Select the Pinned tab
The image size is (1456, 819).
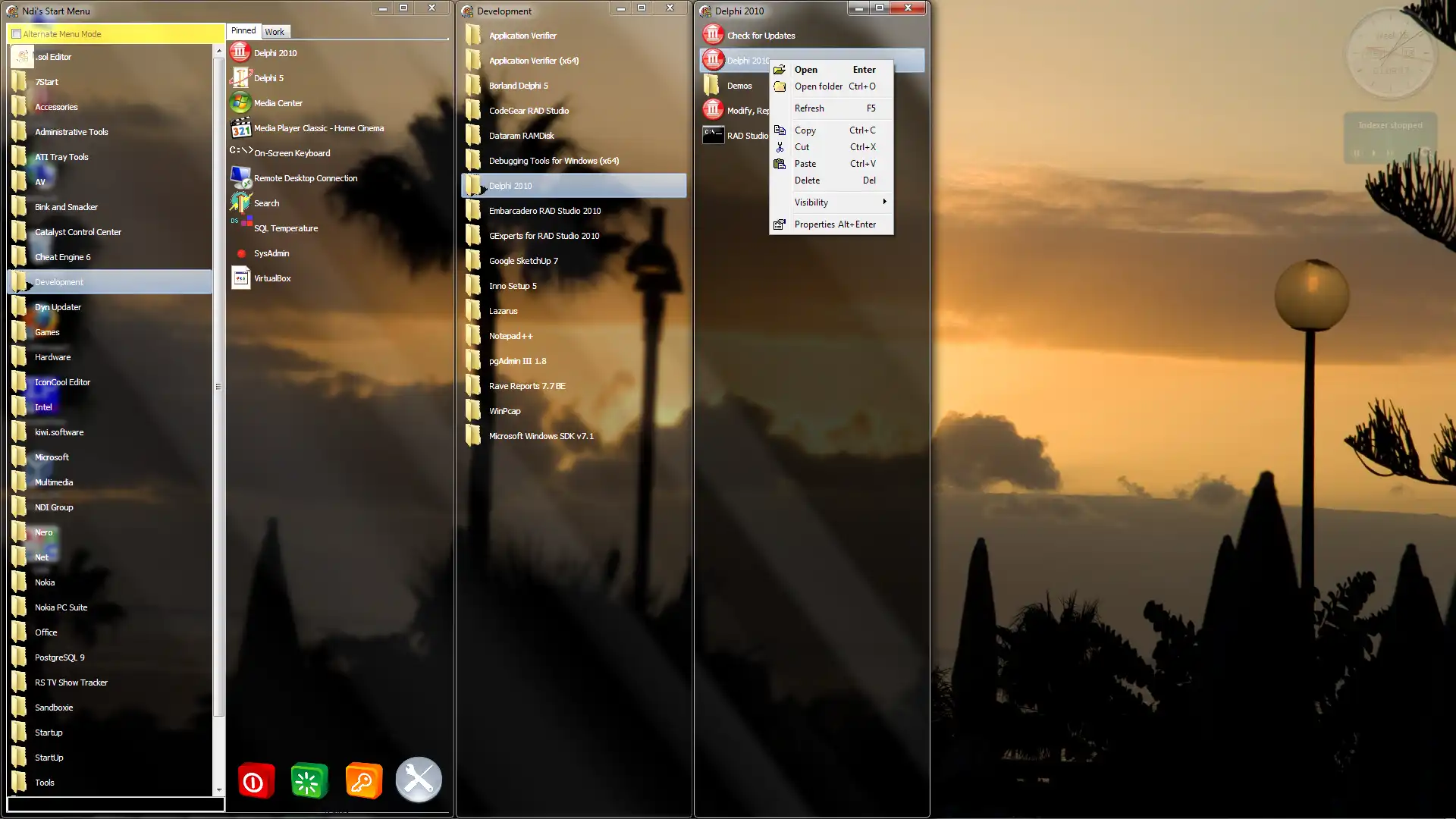[x=243, y=31]
